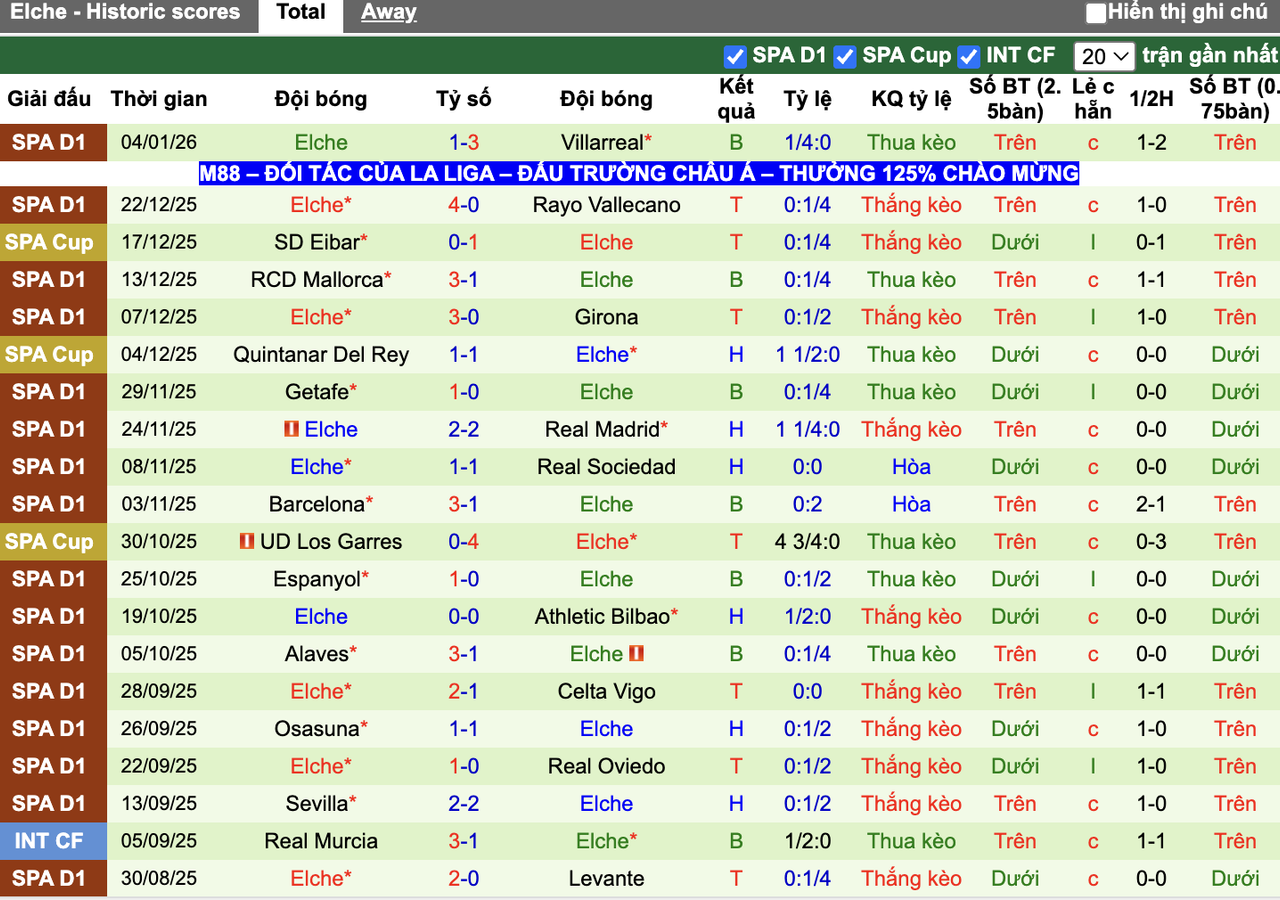Click the 2-1 halftime score in the Barcelona row
Image resolution: width=1280 pixels, height=900 pixels.
1152,505
